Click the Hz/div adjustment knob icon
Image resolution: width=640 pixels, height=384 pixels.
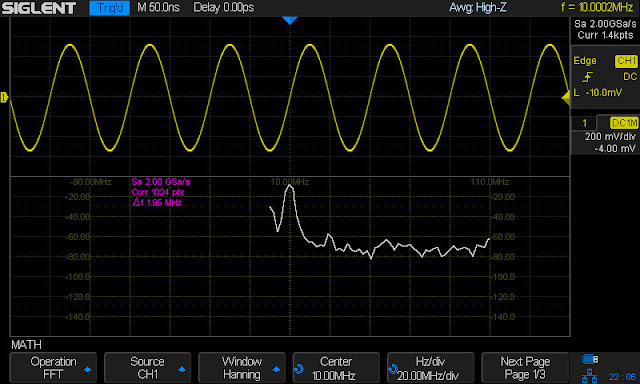click(393, 369)
